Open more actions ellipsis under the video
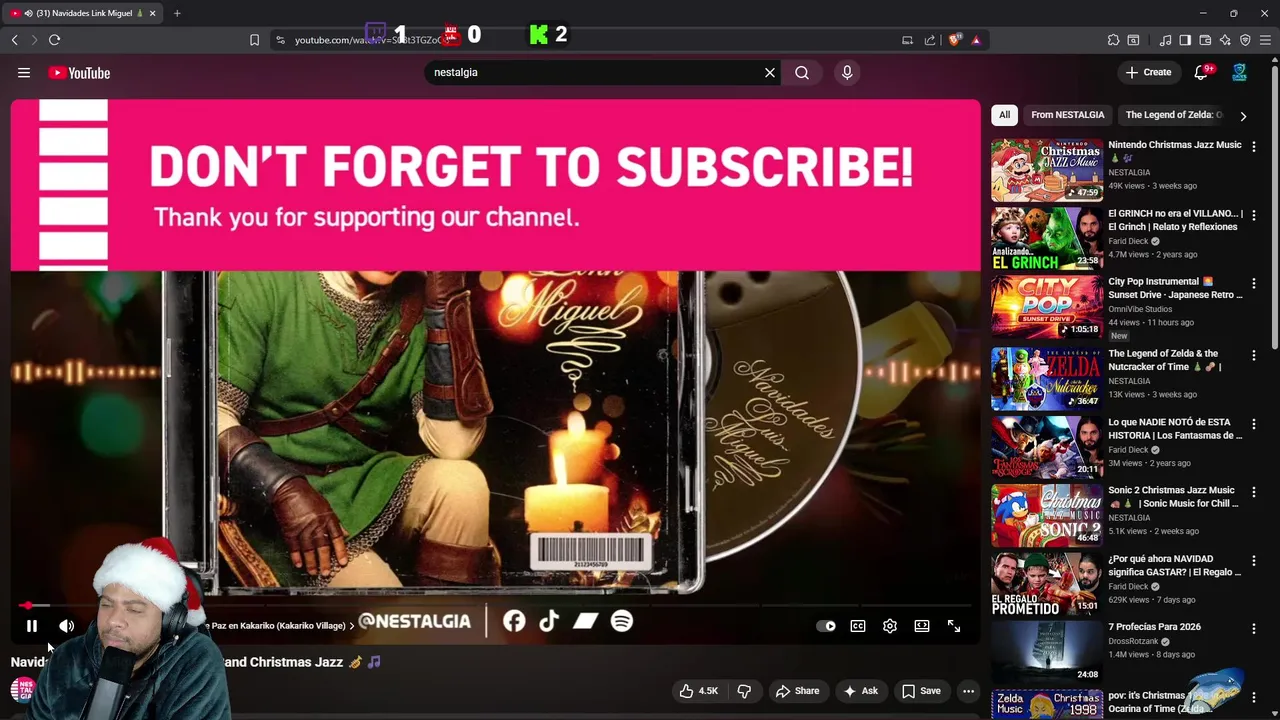The width and height of the screenshot is (1280, 720). click(x=968, y=691)
